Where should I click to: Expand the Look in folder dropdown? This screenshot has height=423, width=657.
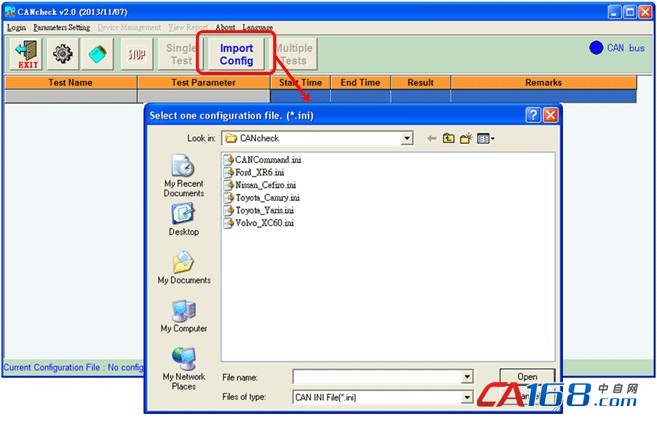tap(406, 138)
